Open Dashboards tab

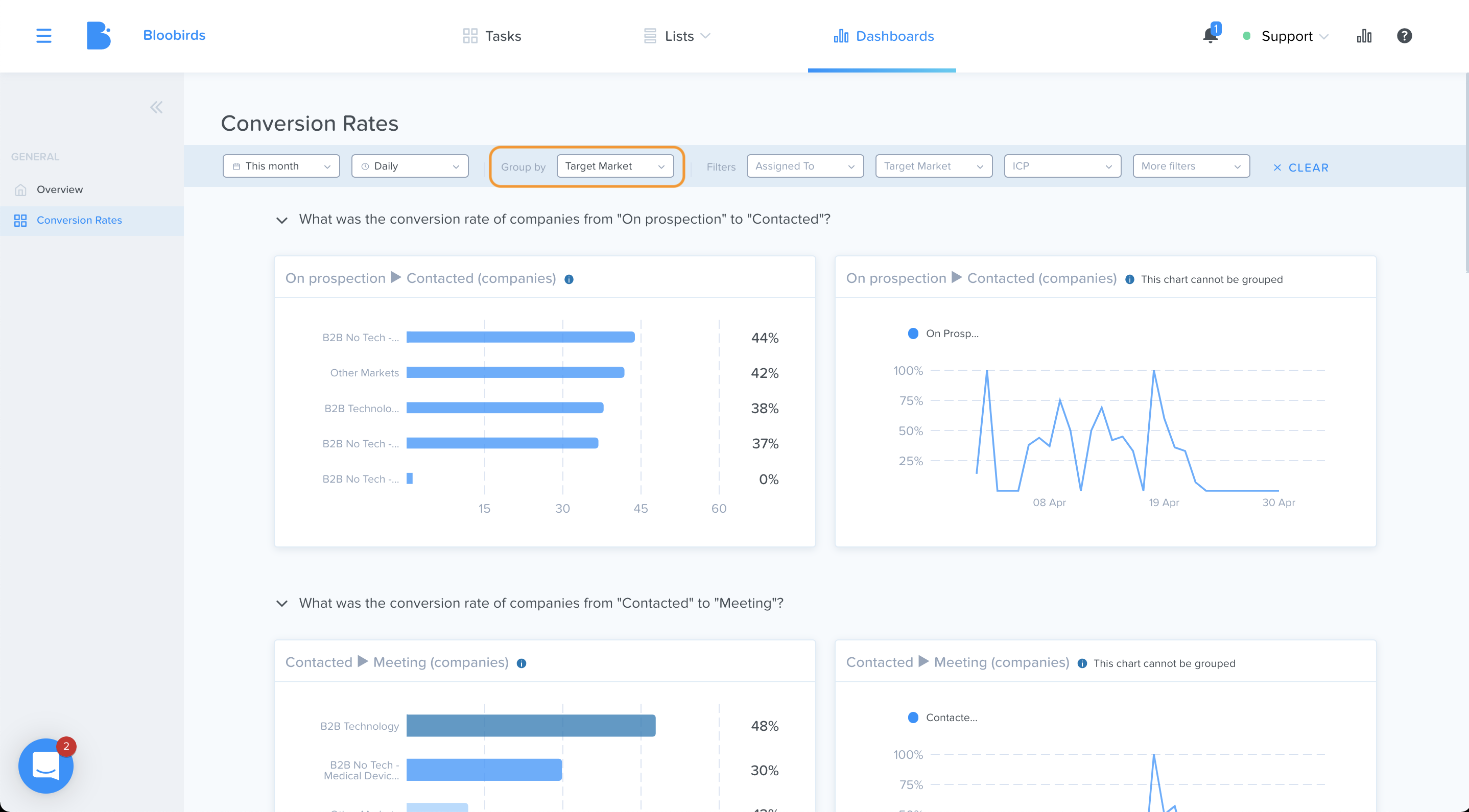pyautogui.click(x=883, y=36)
